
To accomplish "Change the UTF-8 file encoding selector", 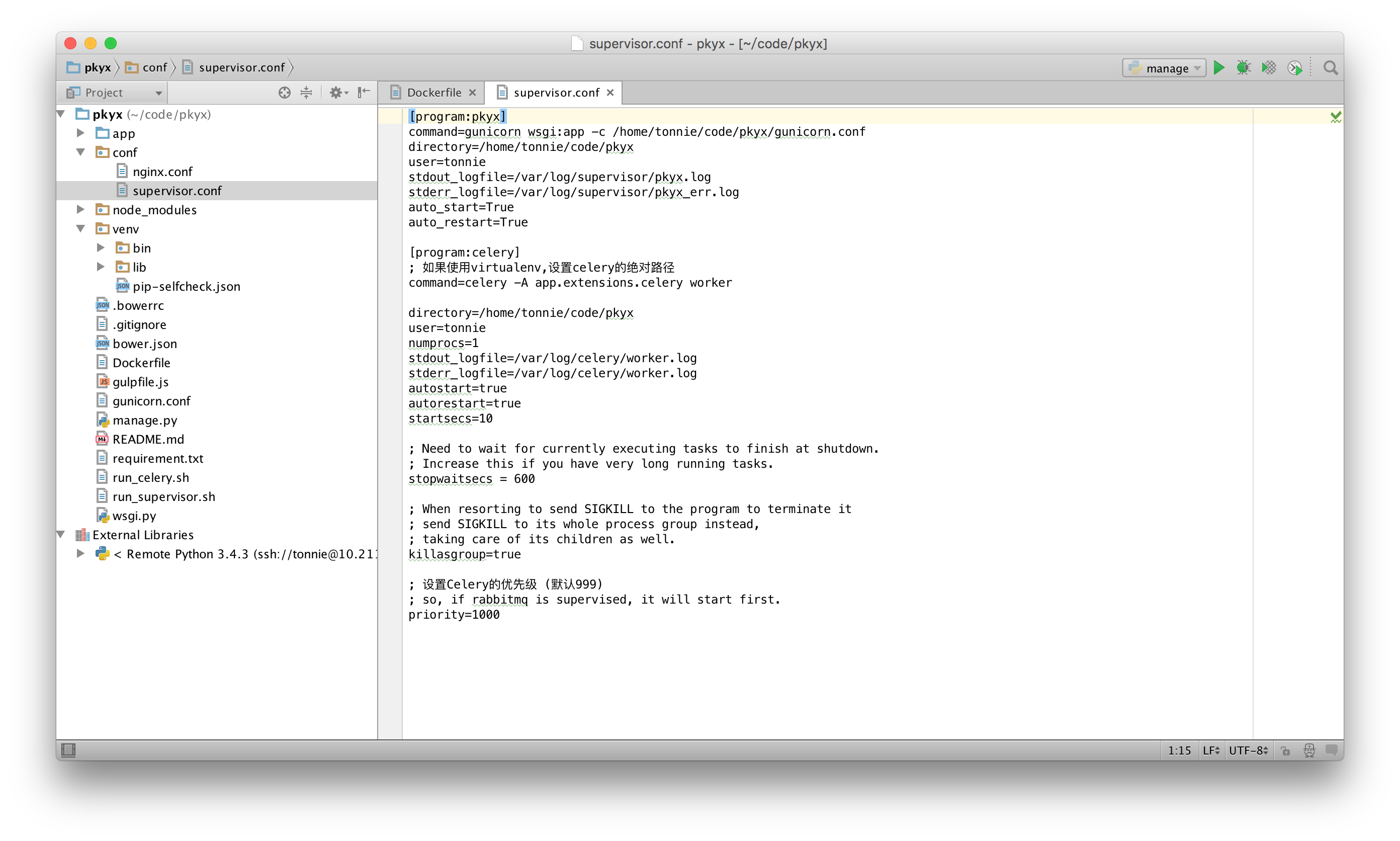I will 1248,750.
